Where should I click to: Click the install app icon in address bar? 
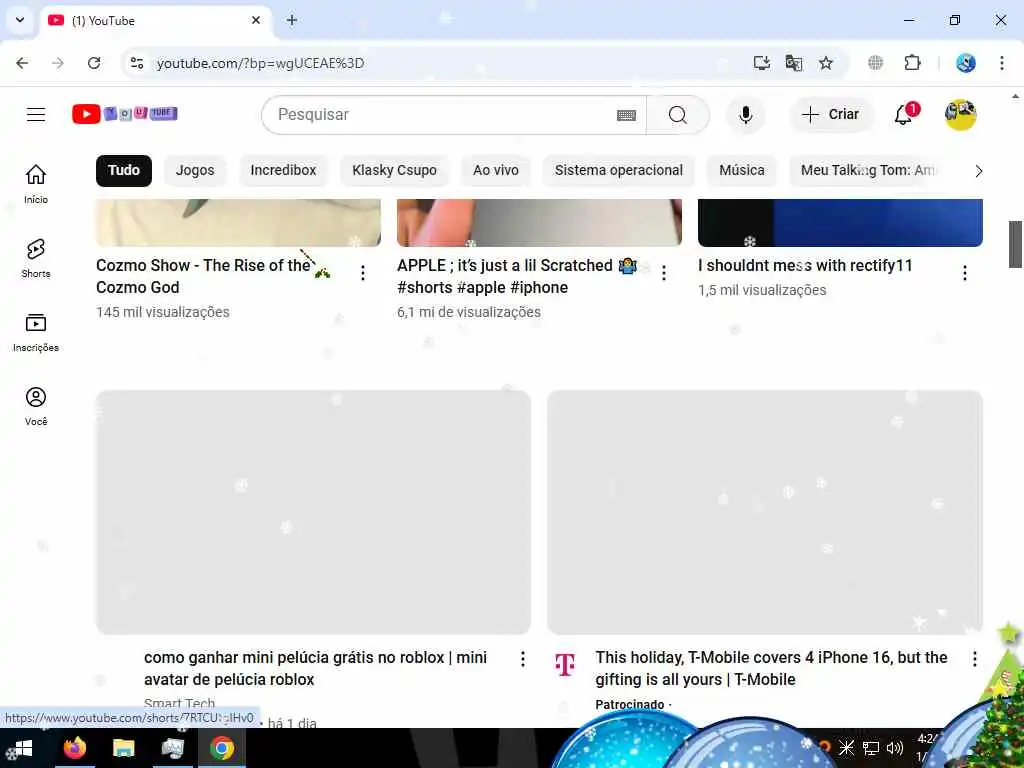761,63
